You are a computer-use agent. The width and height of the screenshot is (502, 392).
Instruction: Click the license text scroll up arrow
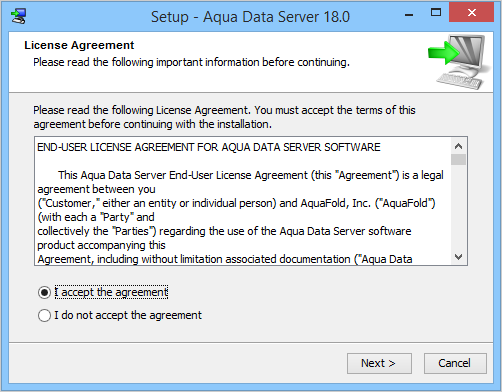pyautogui.click(x=458, y=146)
